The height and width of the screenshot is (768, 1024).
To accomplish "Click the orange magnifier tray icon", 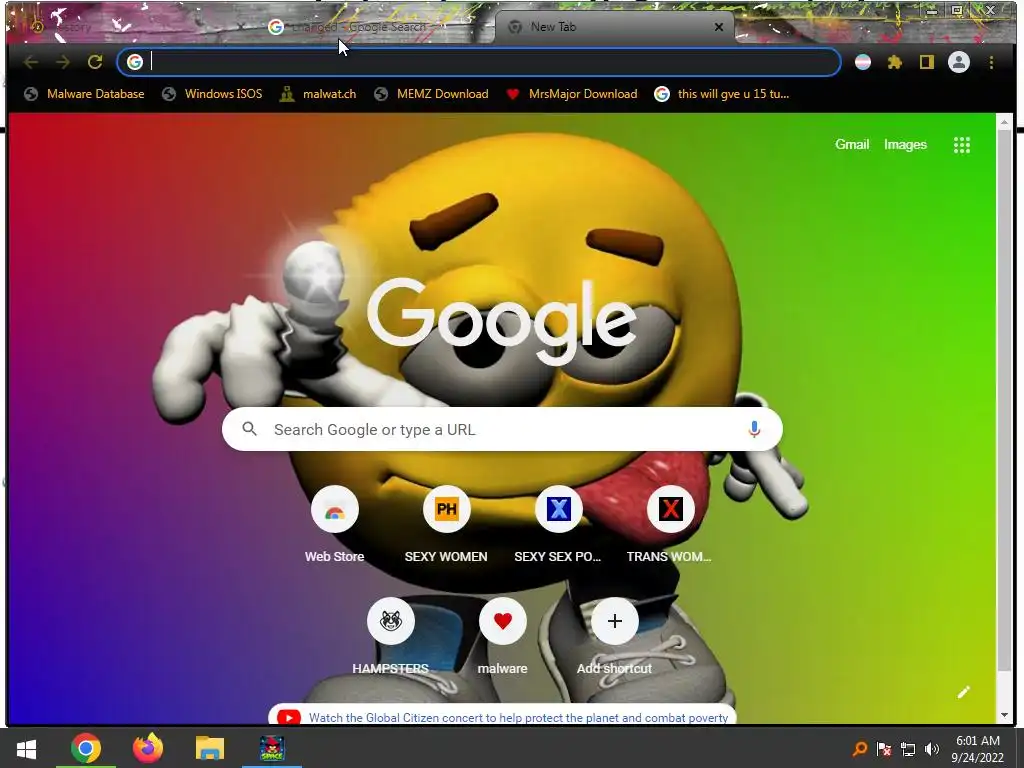I will [860, 749].
